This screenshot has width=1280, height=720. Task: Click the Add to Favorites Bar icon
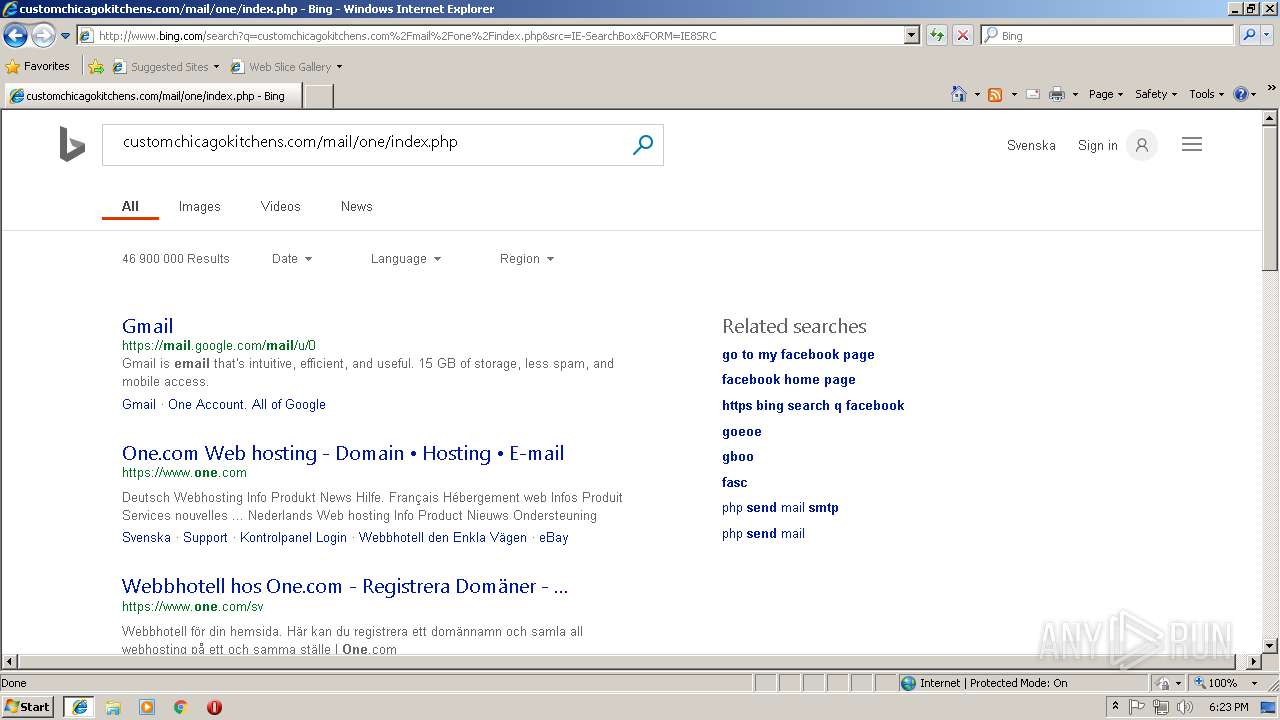coord(96,67)
